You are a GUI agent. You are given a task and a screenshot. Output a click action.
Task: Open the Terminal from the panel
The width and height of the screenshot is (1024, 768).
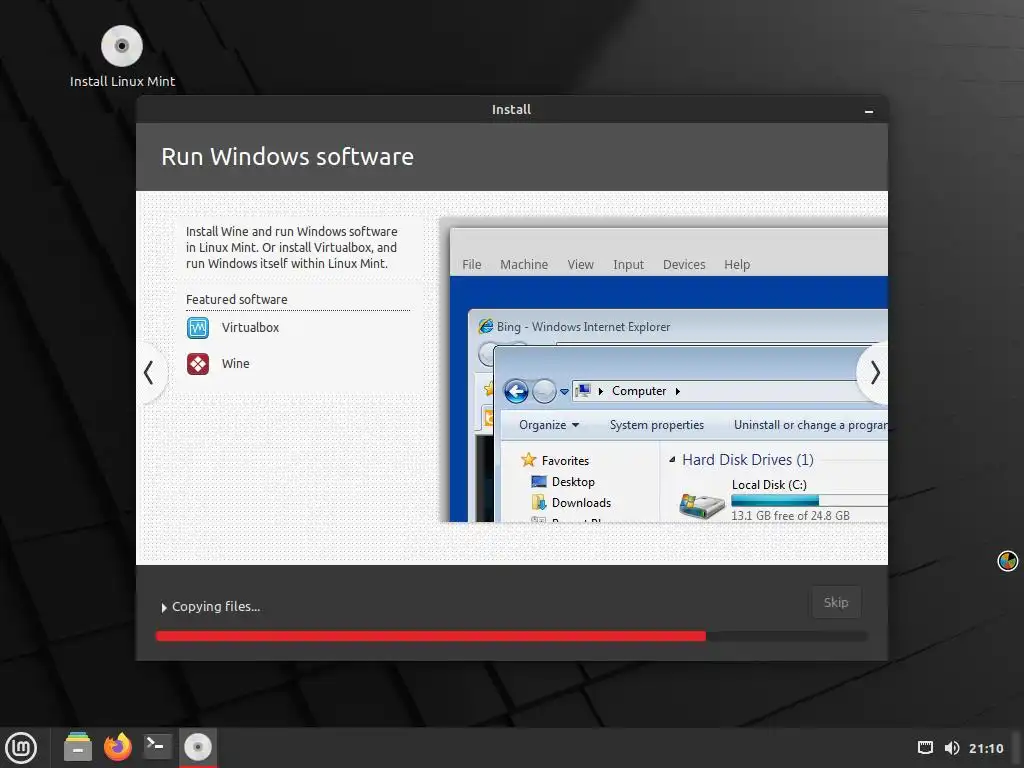click(157, 746)
